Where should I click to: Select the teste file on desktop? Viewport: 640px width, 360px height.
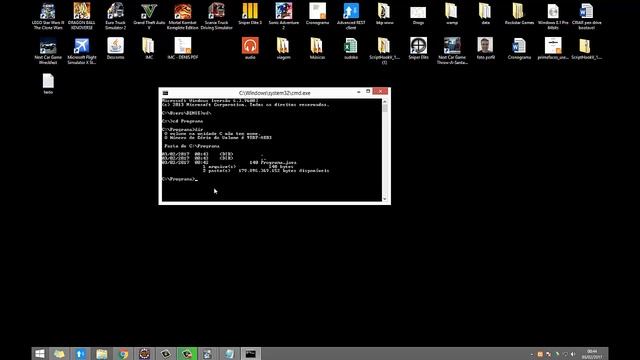pos(48,84)
